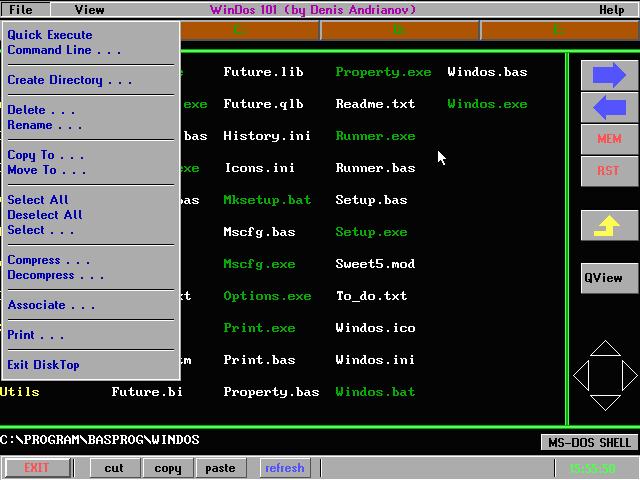Choose Copy To menu entry
This screenshot has height=480, width=640.
pos(46,155)
